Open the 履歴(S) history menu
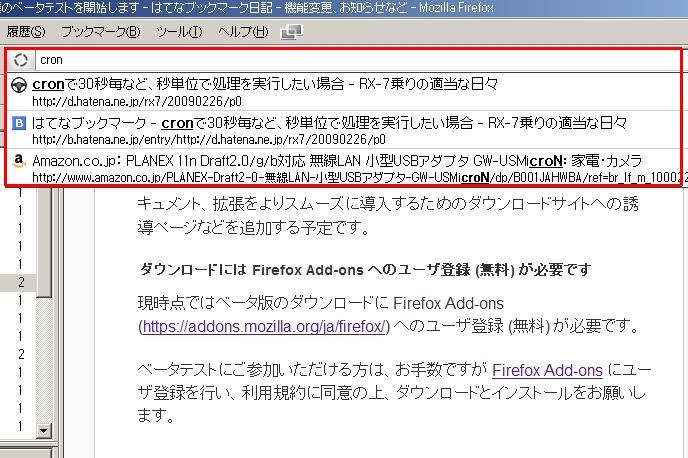 (x=26, y=32)
